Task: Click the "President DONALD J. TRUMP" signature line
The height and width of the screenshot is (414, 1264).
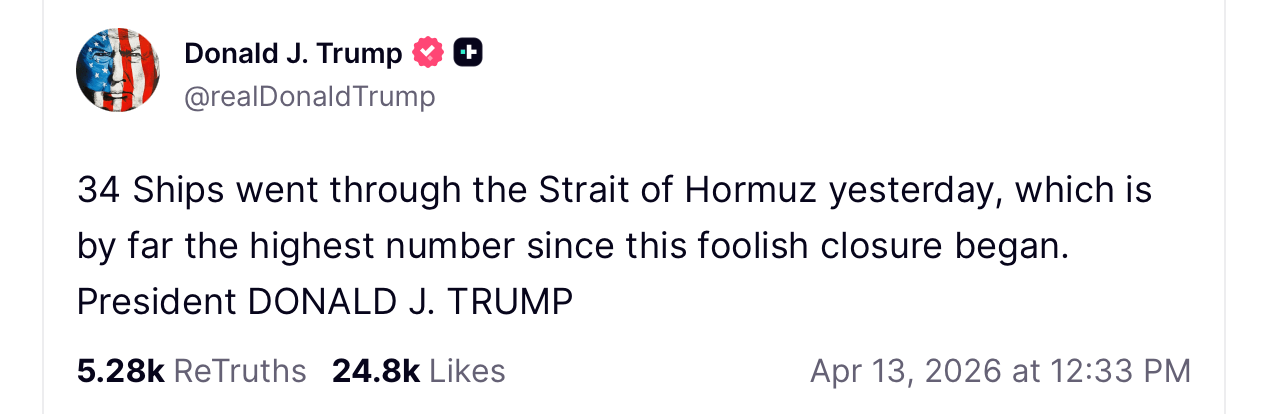Action: (x=325, y=301)
